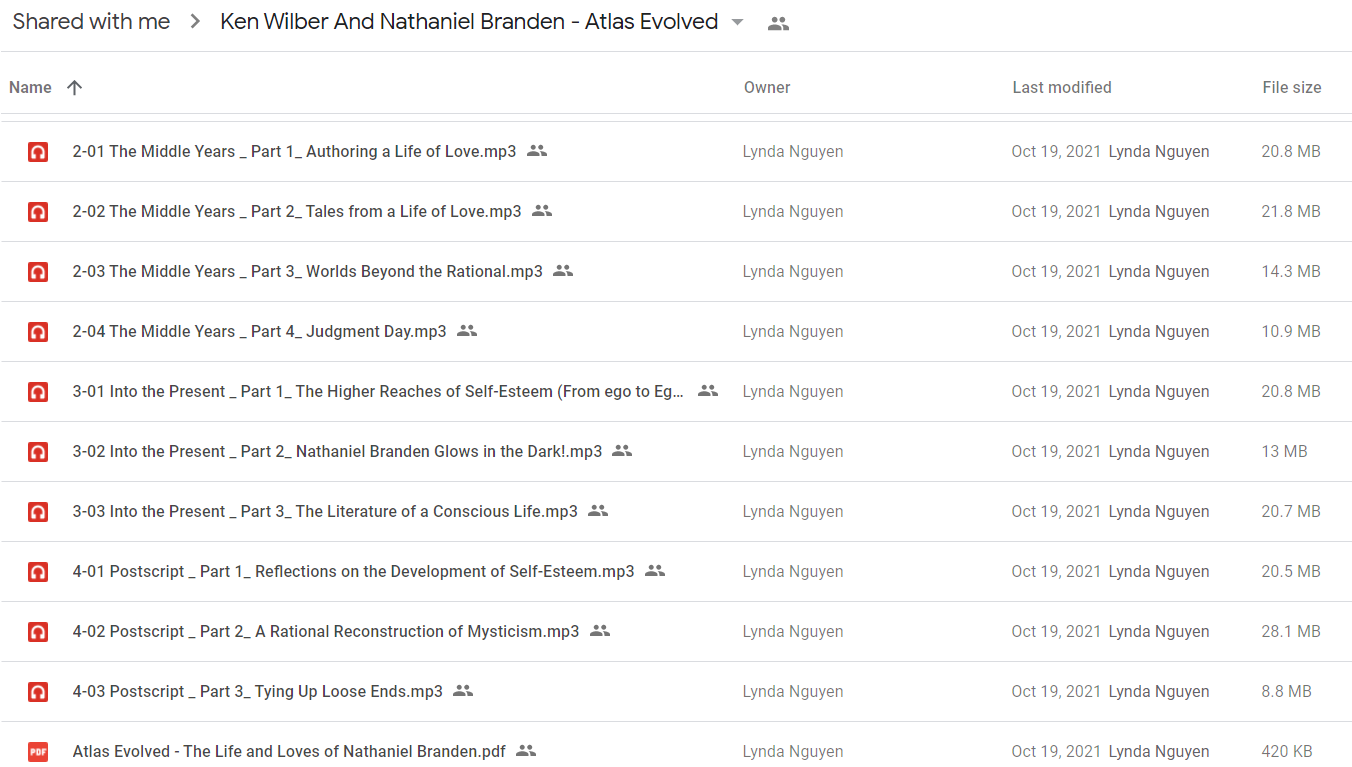Open folder dropdown arrow next to Atlas Evolved title
Screen dimensions: 1352x767
click(x=737, y=23)
